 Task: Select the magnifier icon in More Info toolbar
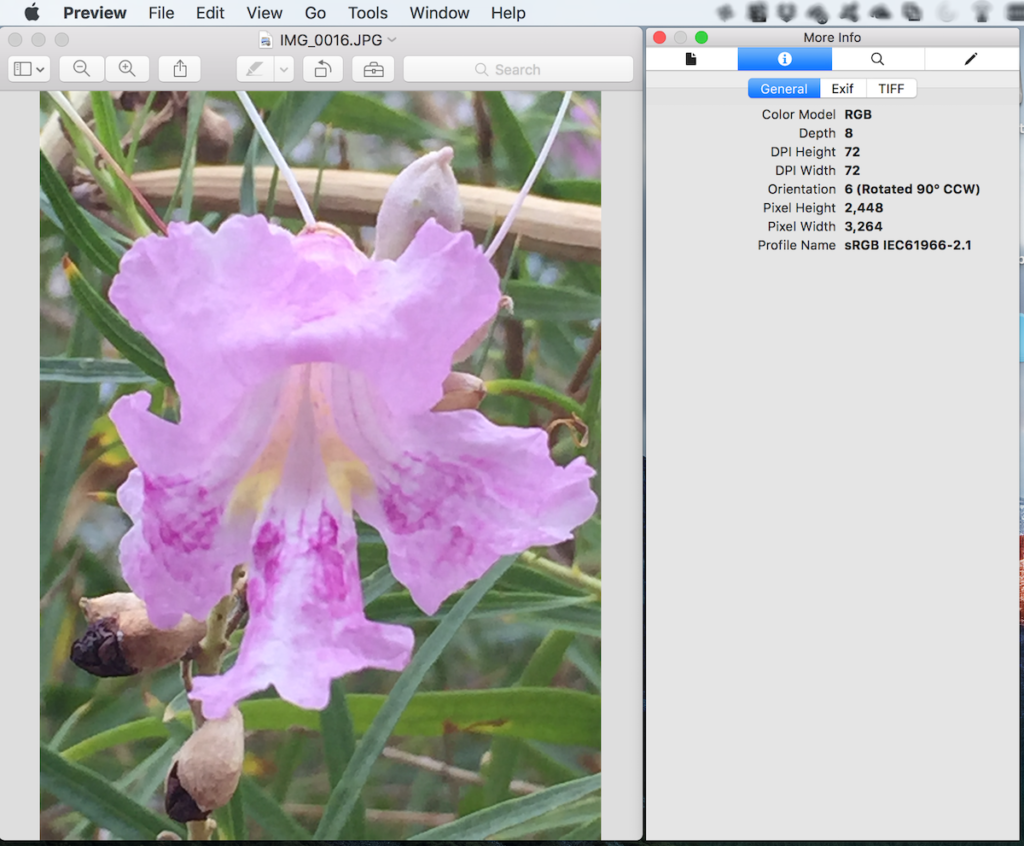877,59
